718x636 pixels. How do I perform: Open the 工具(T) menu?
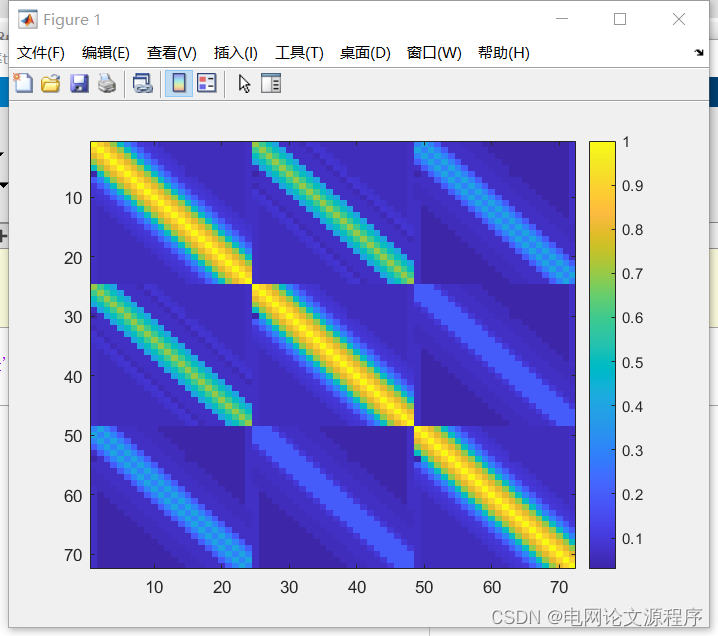click(299, 53)
